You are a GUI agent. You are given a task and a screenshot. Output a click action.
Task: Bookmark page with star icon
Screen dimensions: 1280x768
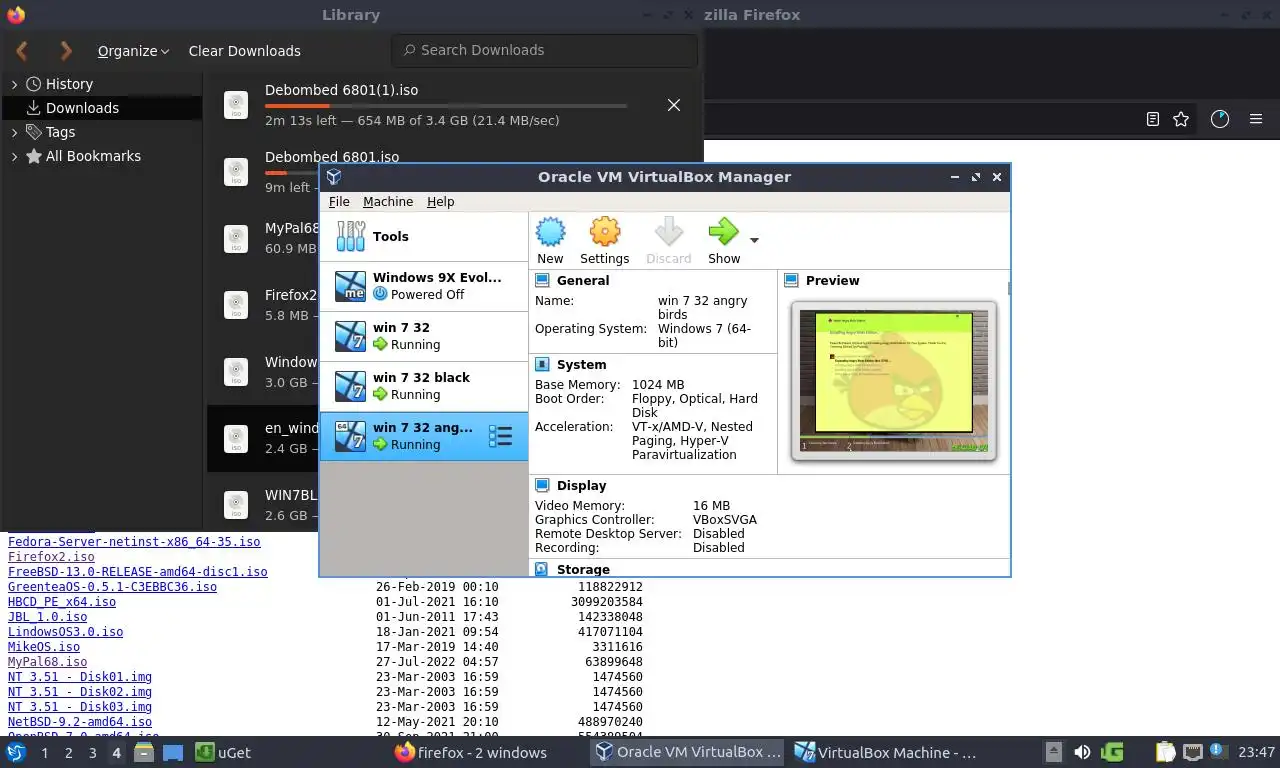point(1181,119)
